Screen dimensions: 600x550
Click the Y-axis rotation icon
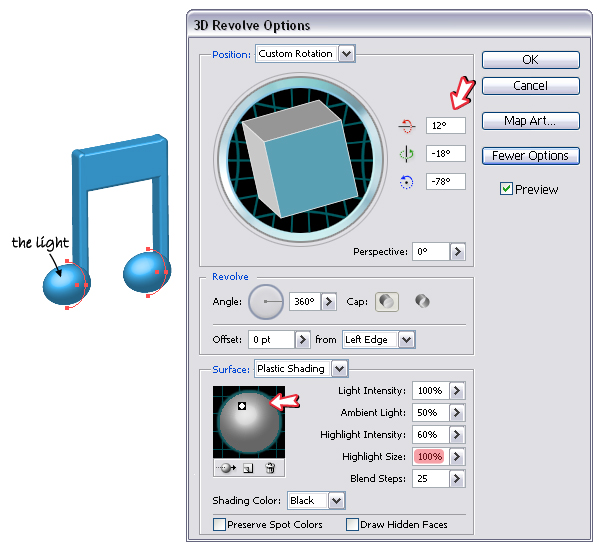[407, 154]
